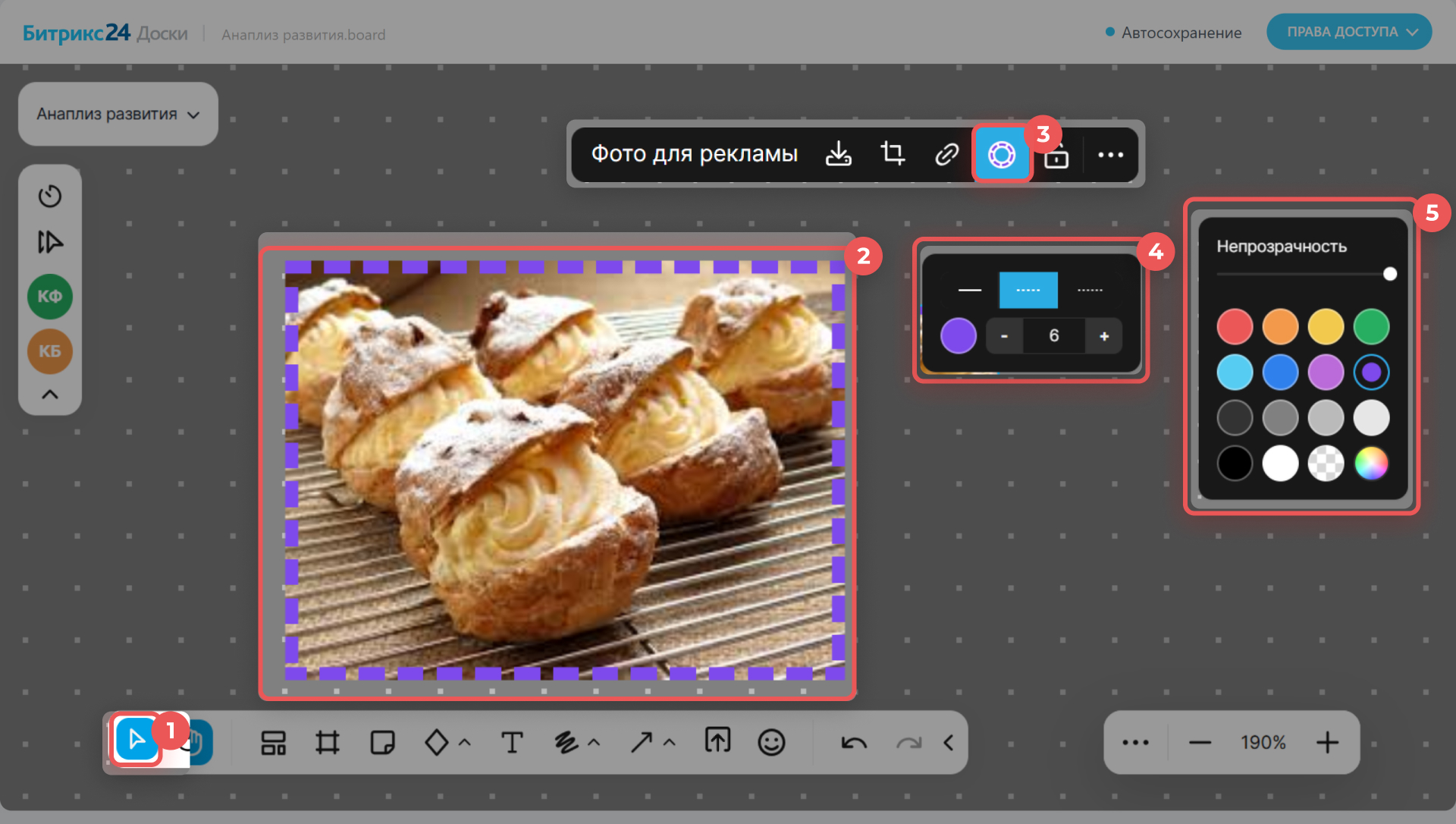
Task: Select the solid line border style
Action: pyautogui.click(x=969, y=290)
